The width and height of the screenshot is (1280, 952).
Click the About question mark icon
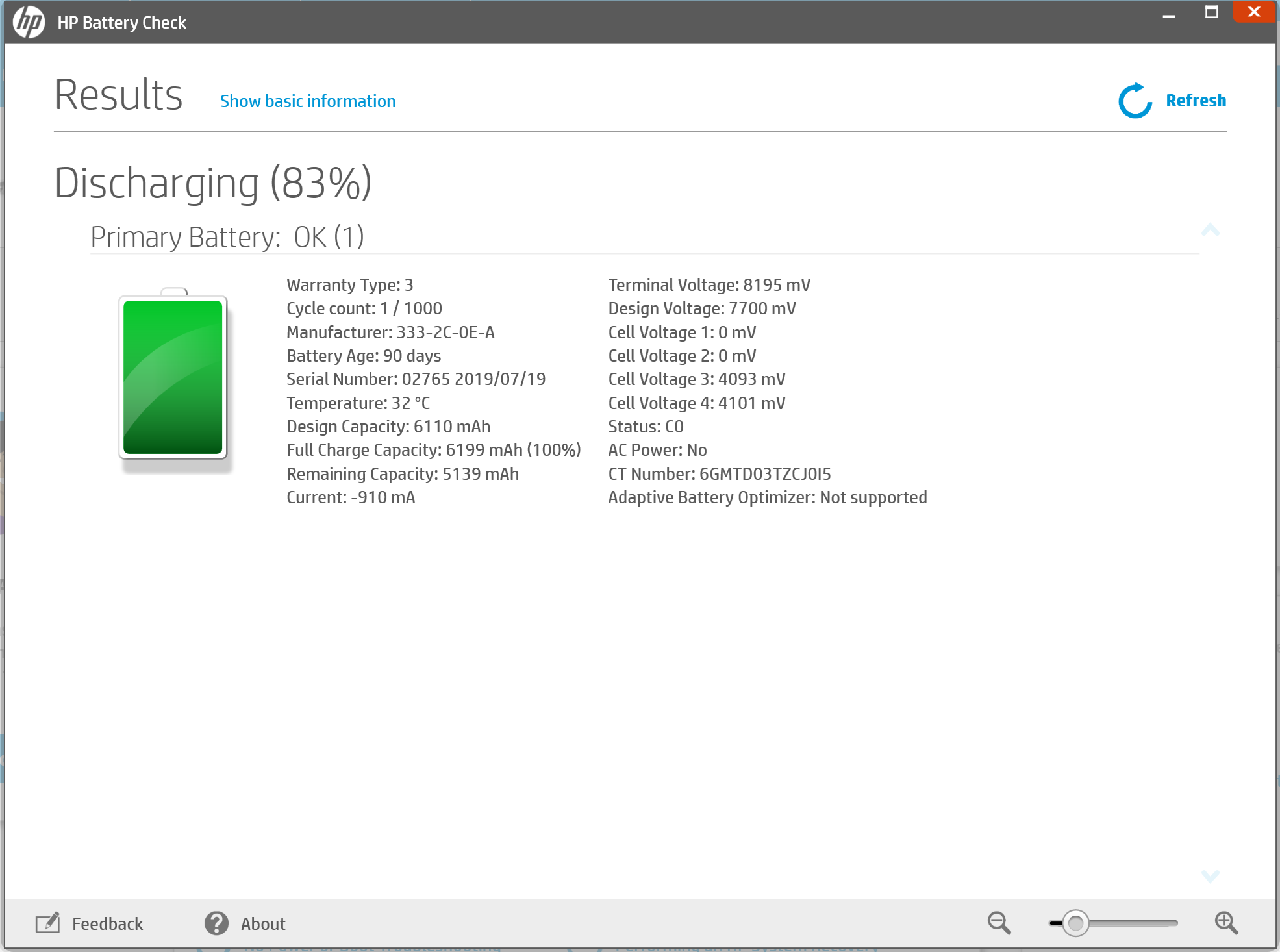point(216,923)
